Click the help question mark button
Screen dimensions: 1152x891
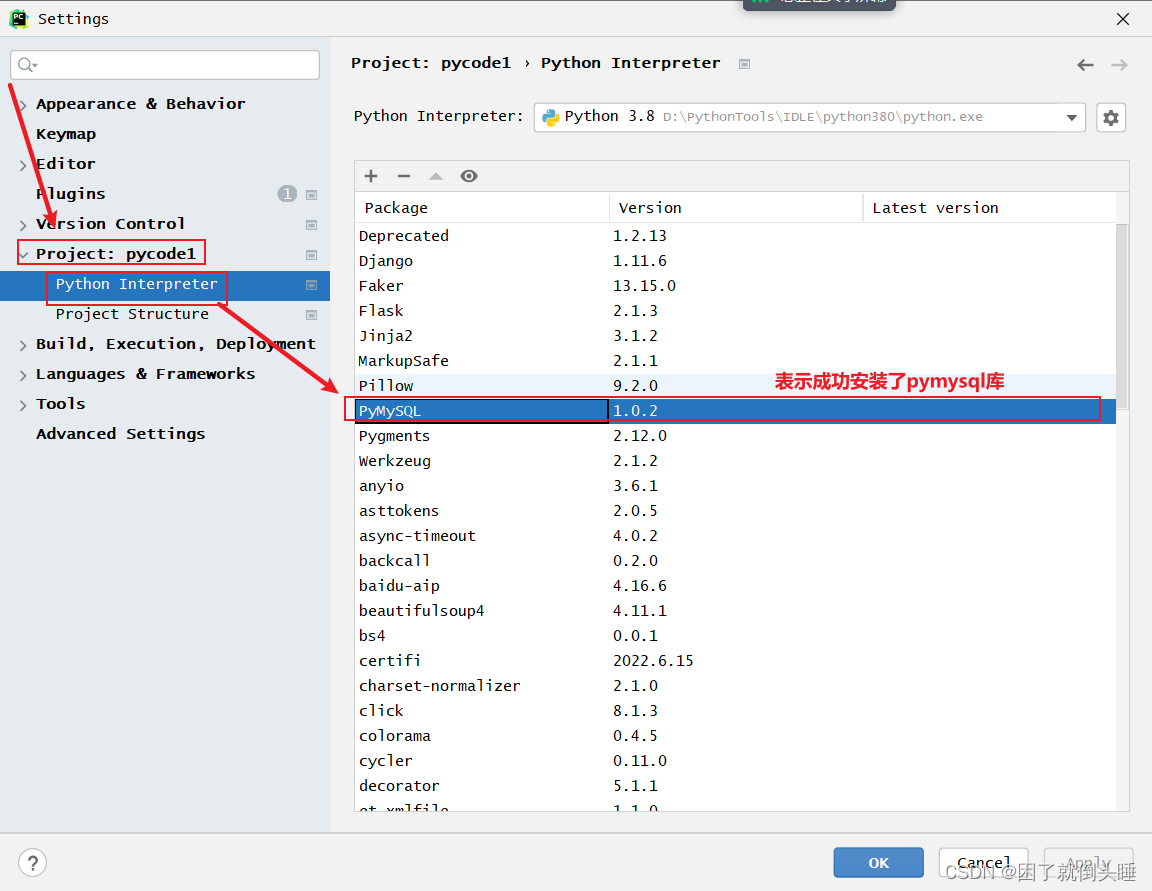coord(32,862)
